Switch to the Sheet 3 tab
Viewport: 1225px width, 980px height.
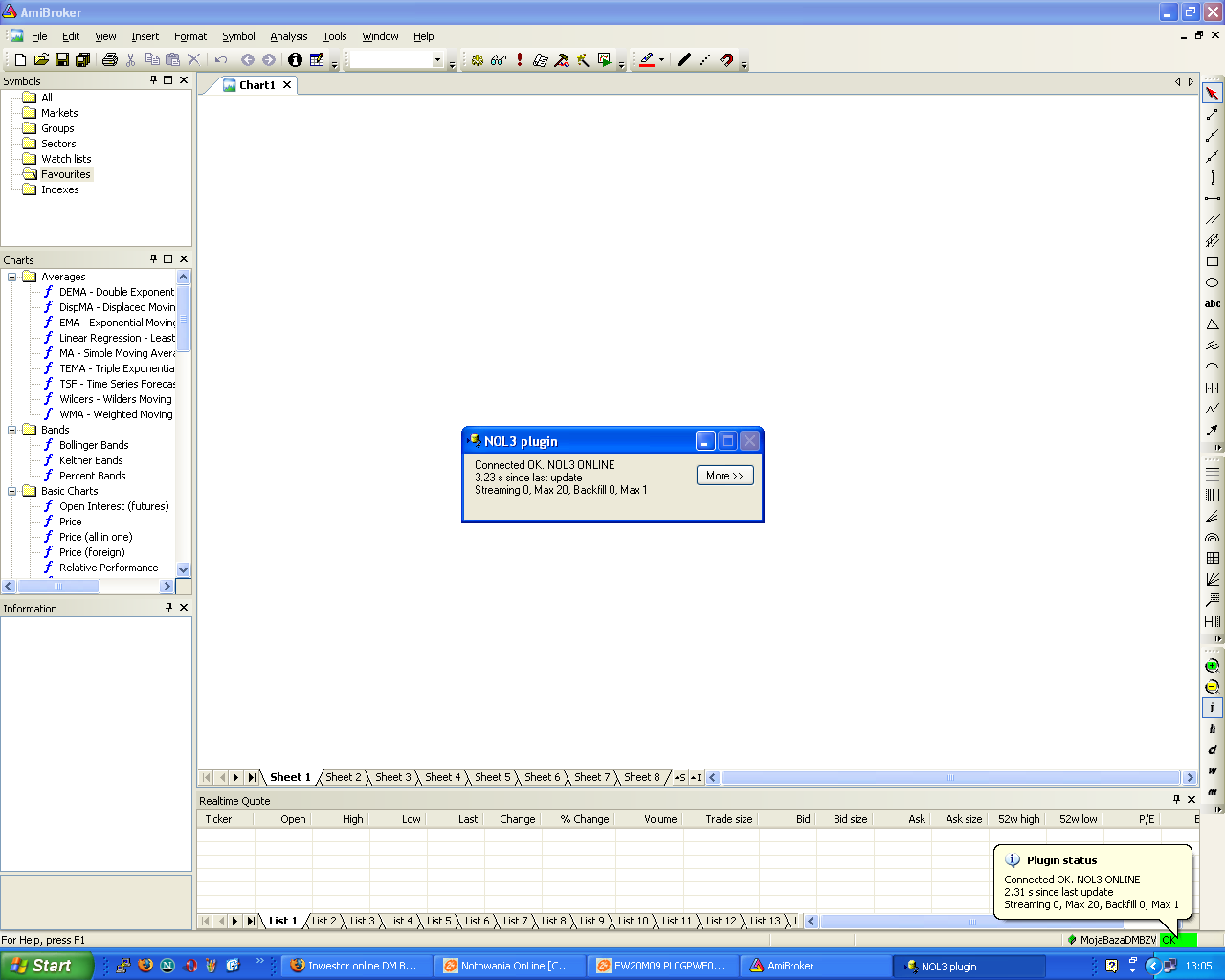click(x=392, y=777)
